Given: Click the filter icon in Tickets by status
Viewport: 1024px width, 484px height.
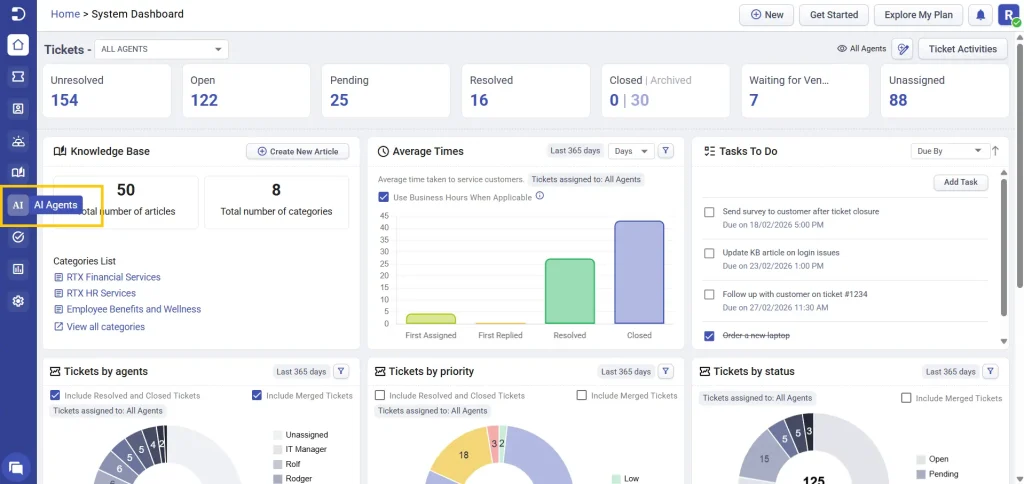Looking at the screenshot, I should [x=991, y=372].
